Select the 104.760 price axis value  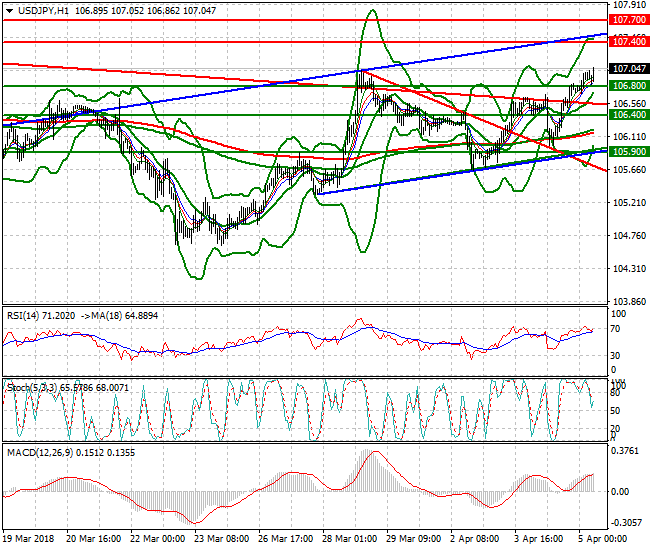pyautogui.click(x=629, y=235)
